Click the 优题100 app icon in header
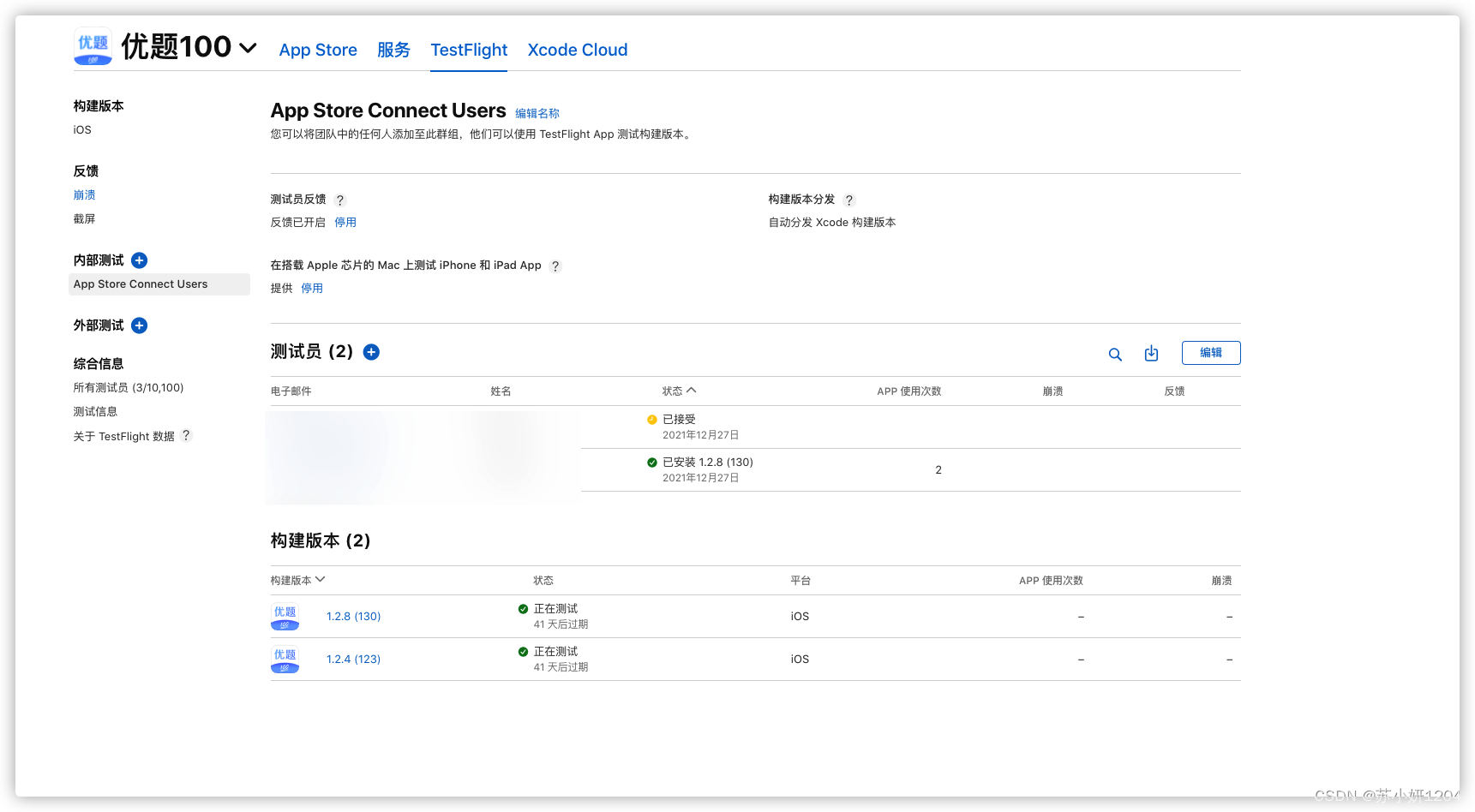Screen dimensions: 1475x812 [x=93, y=46]
